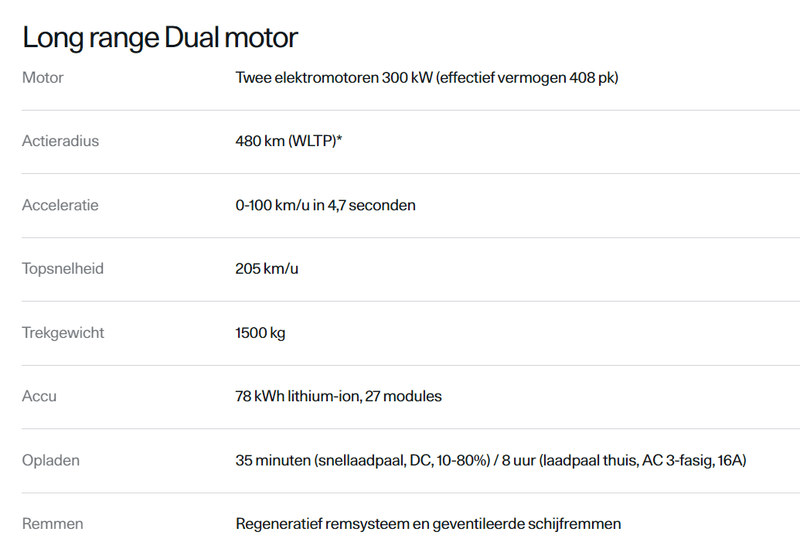Select the Trekgewicht label
This screenshot has width=800, height=549.
(x=63, y=333)
